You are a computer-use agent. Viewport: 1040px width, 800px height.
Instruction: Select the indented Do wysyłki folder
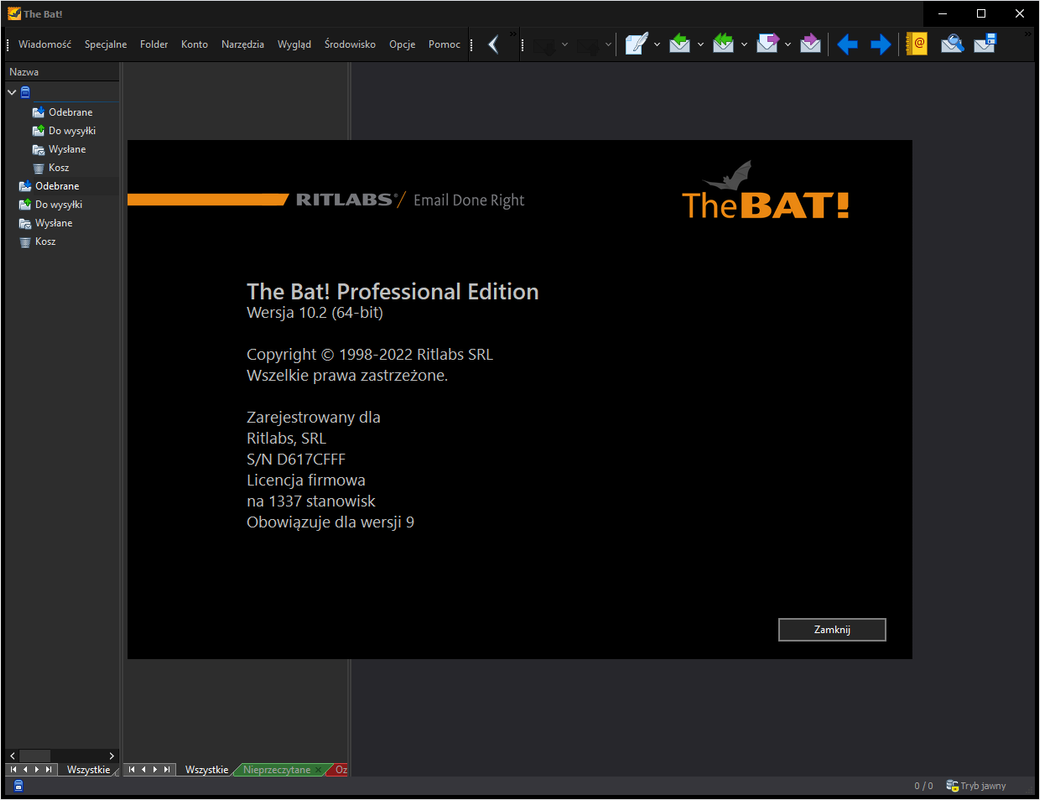[72, 131]
